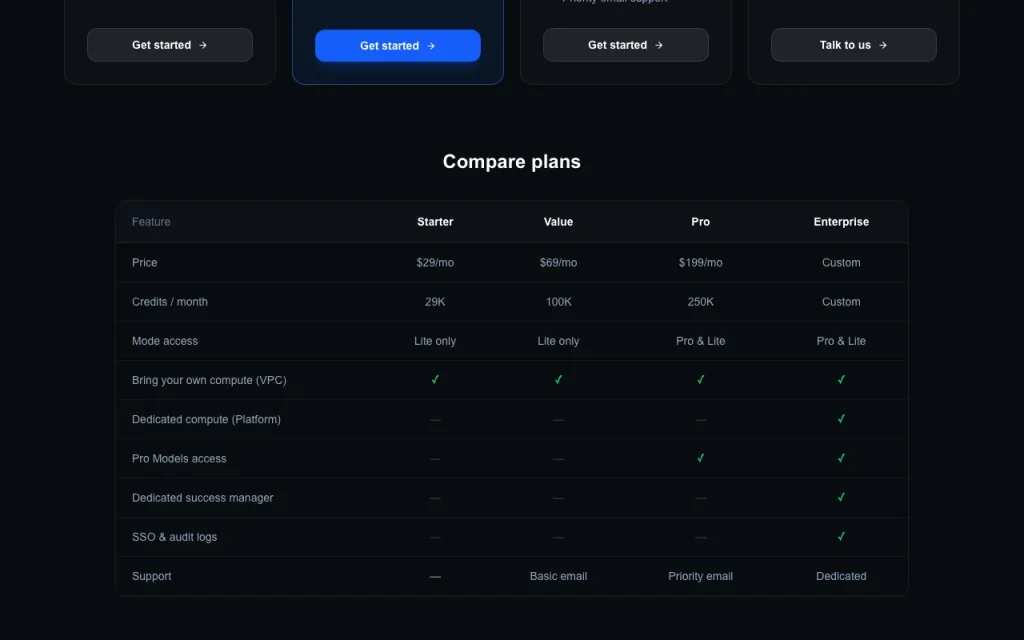Click the $199/mo price cell
Image resolution: width=1024 pixels, height=640 pixels.
click(x=700, y=263)
